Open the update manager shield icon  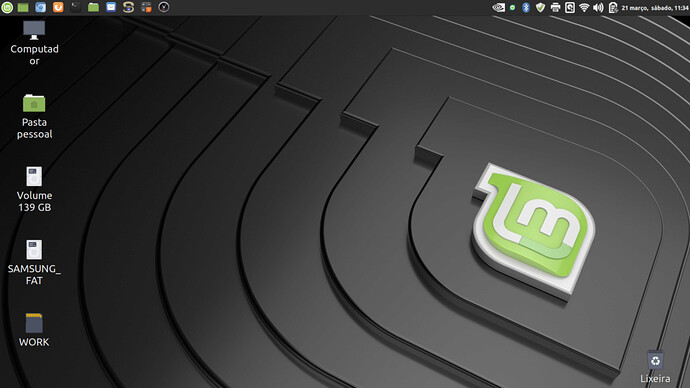coord(540,7)
